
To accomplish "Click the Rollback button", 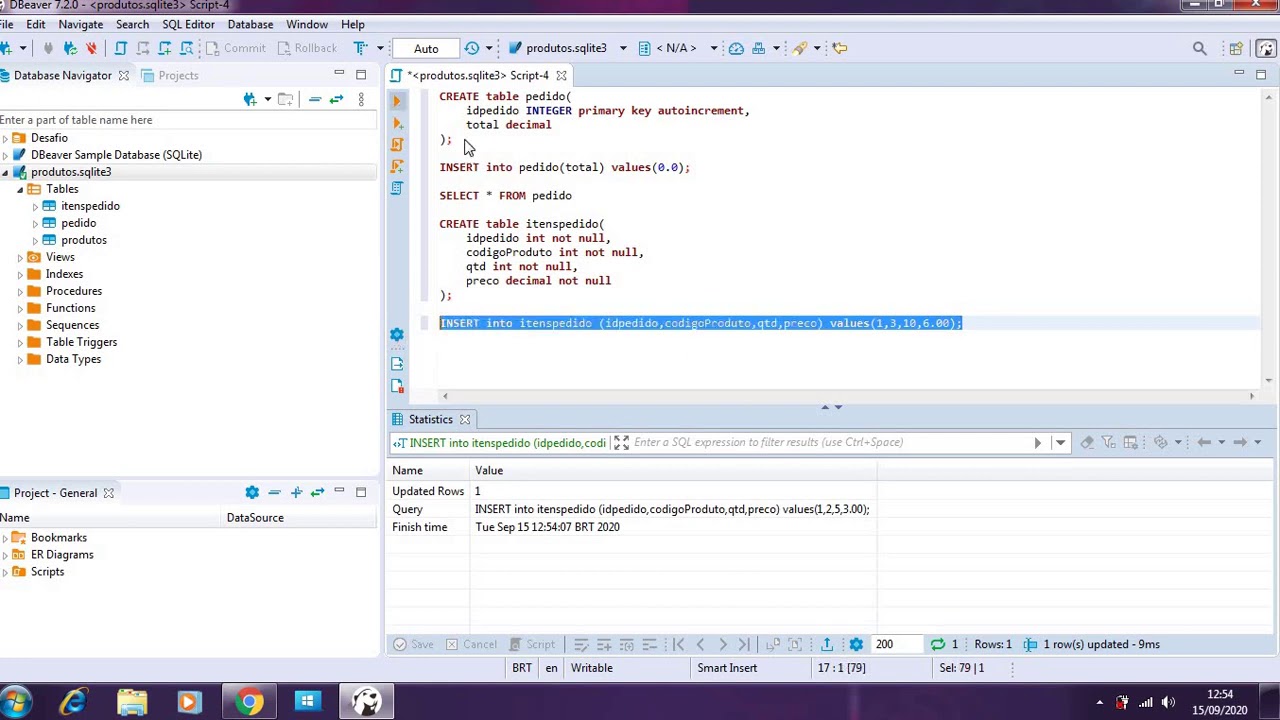I will click(x=305, y=48).
